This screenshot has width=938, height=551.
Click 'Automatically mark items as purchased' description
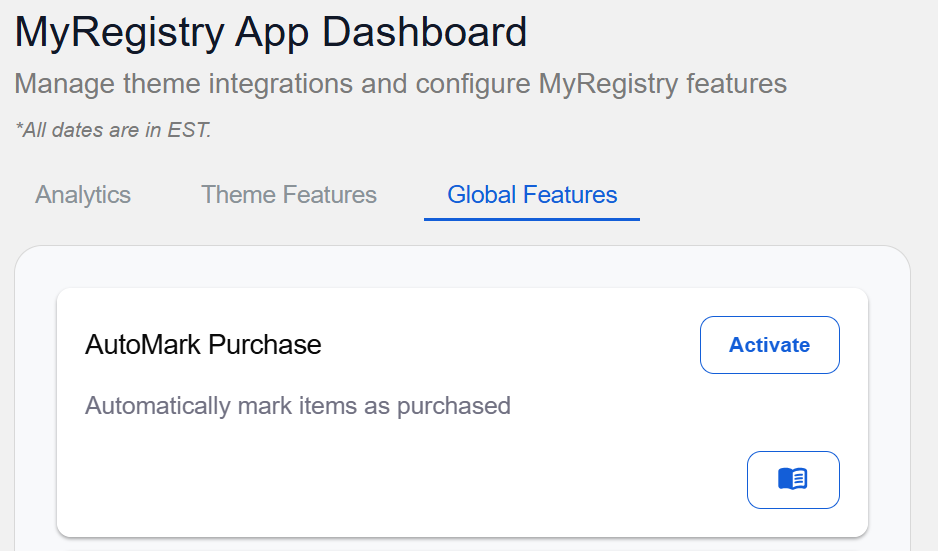point(298,406)
